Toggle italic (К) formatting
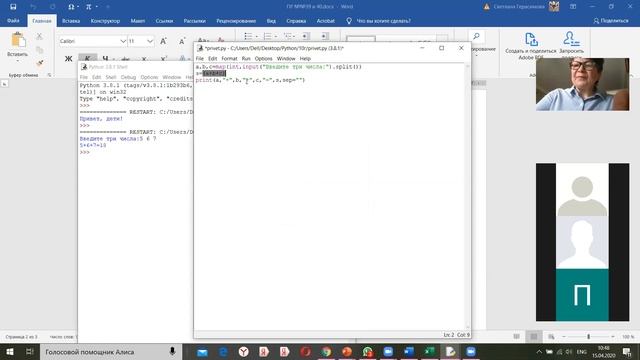 (87, 58)
